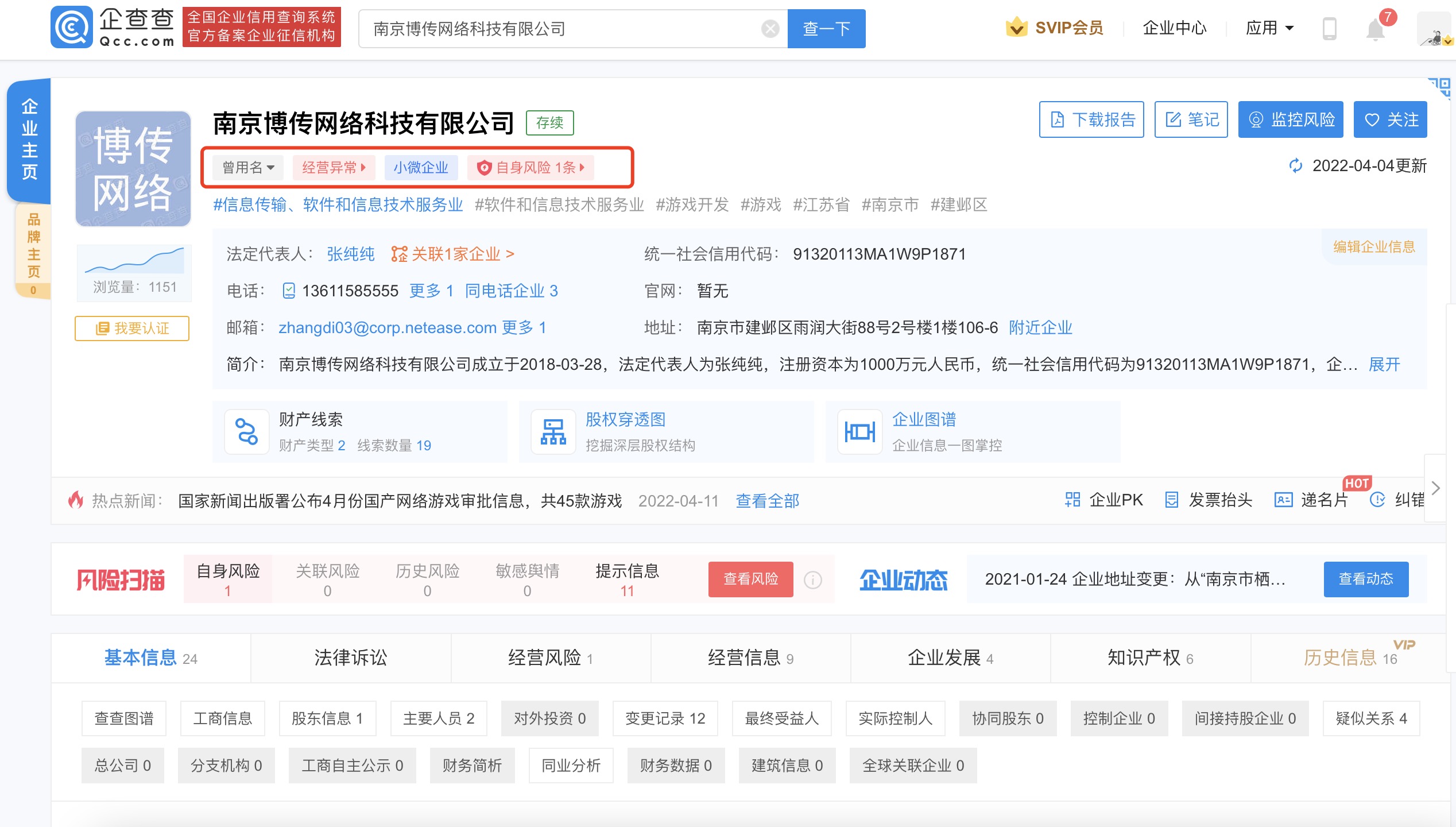Click the 我要认证 button
Viewport: 1456px width, 827px height.
point(132,329)
